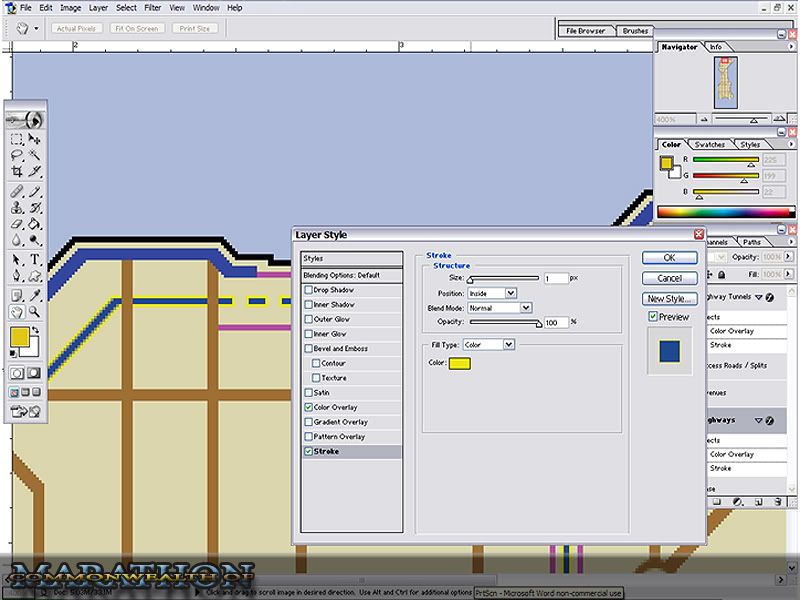800x600 pixels.
Task: Select the Type tool in toolbox
Action: (34, 259)
